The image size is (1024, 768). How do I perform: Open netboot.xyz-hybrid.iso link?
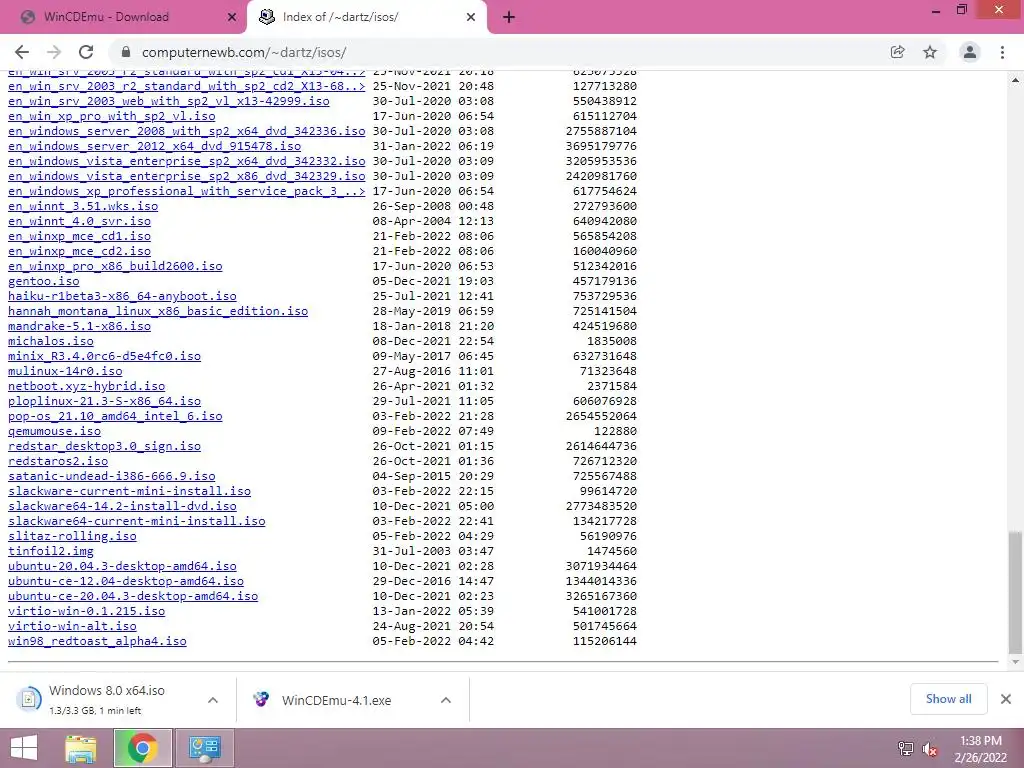(86, 386)
